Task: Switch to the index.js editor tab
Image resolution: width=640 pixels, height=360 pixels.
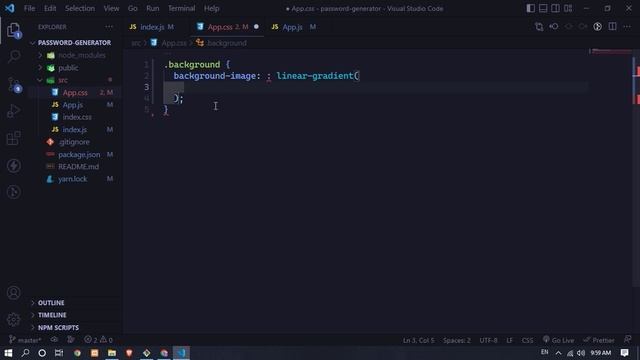Action: [152, 27]
